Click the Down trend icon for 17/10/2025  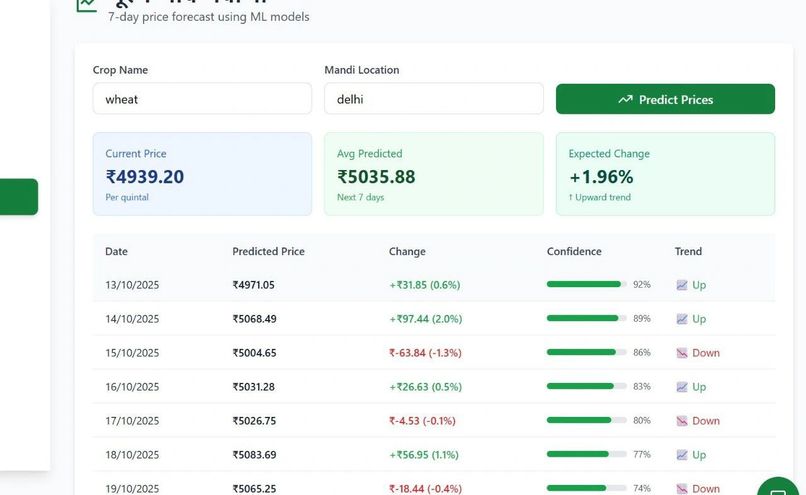682,420
